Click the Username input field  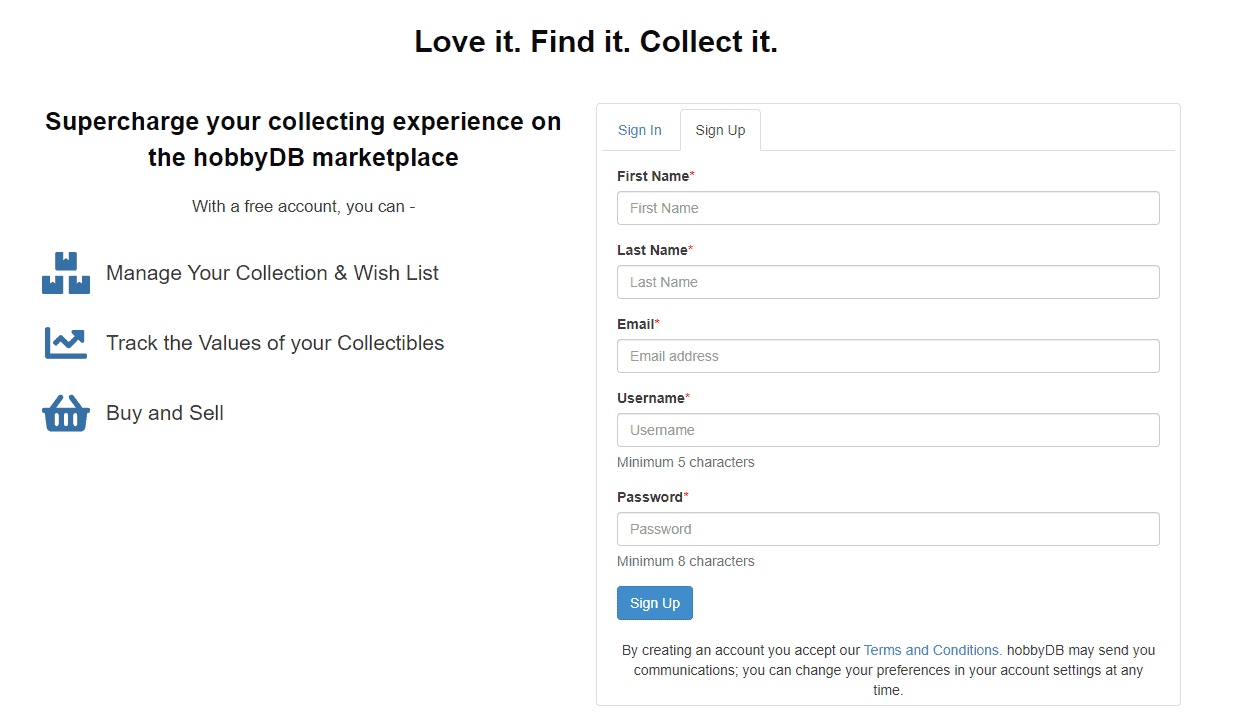(888, 429)
